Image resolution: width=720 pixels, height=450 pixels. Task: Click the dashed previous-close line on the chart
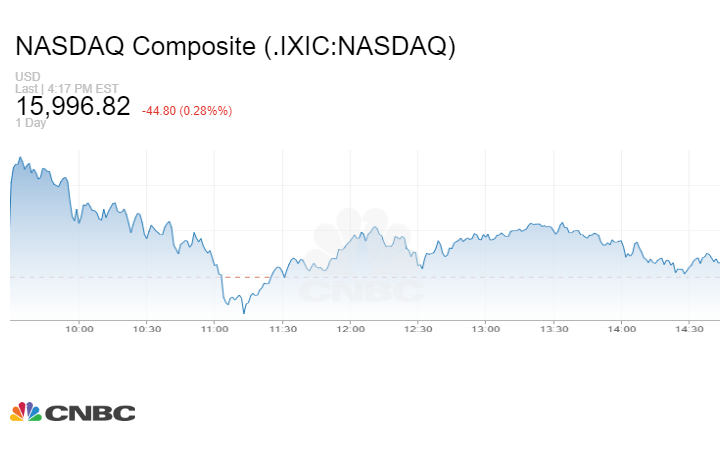[250, 276]
